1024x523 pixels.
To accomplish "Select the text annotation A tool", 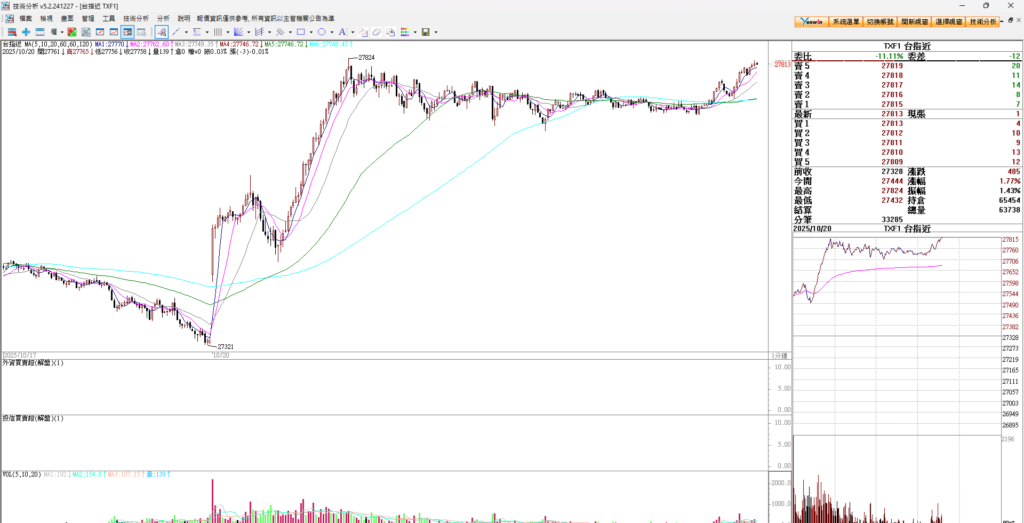I will pyautogui.click(x=342, y=32).
